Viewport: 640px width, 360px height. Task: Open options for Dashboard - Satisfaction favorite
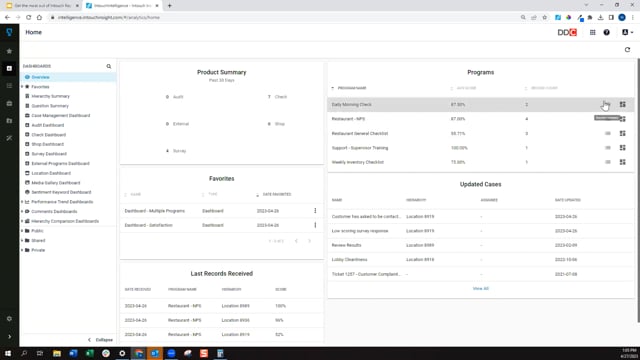tap(315, 225)
